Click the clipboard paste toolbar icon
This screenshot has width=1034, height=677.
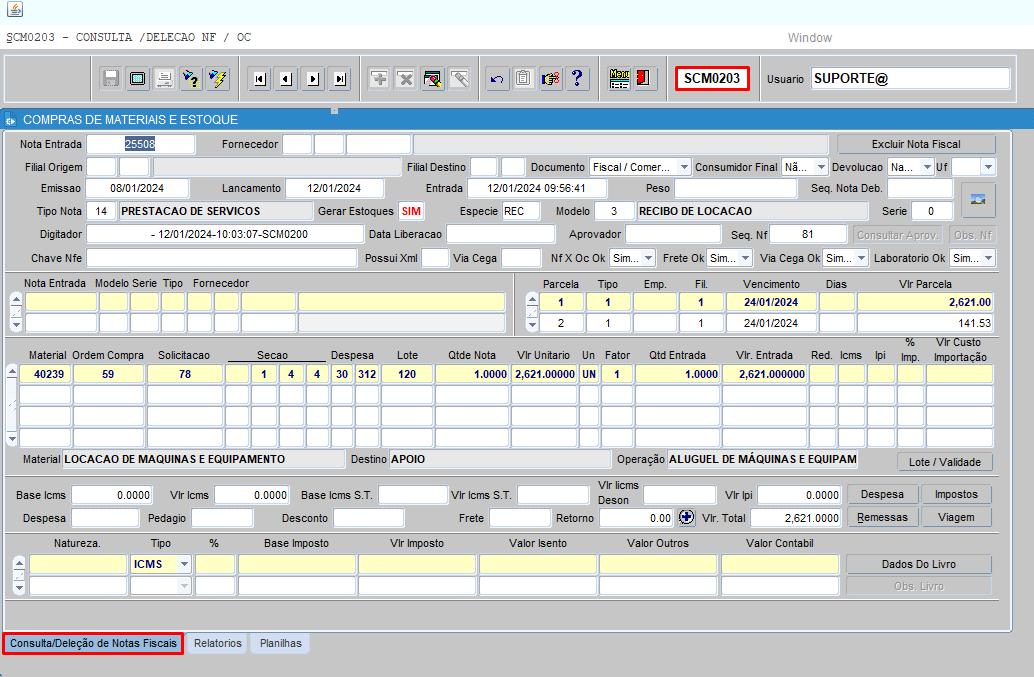524,79
